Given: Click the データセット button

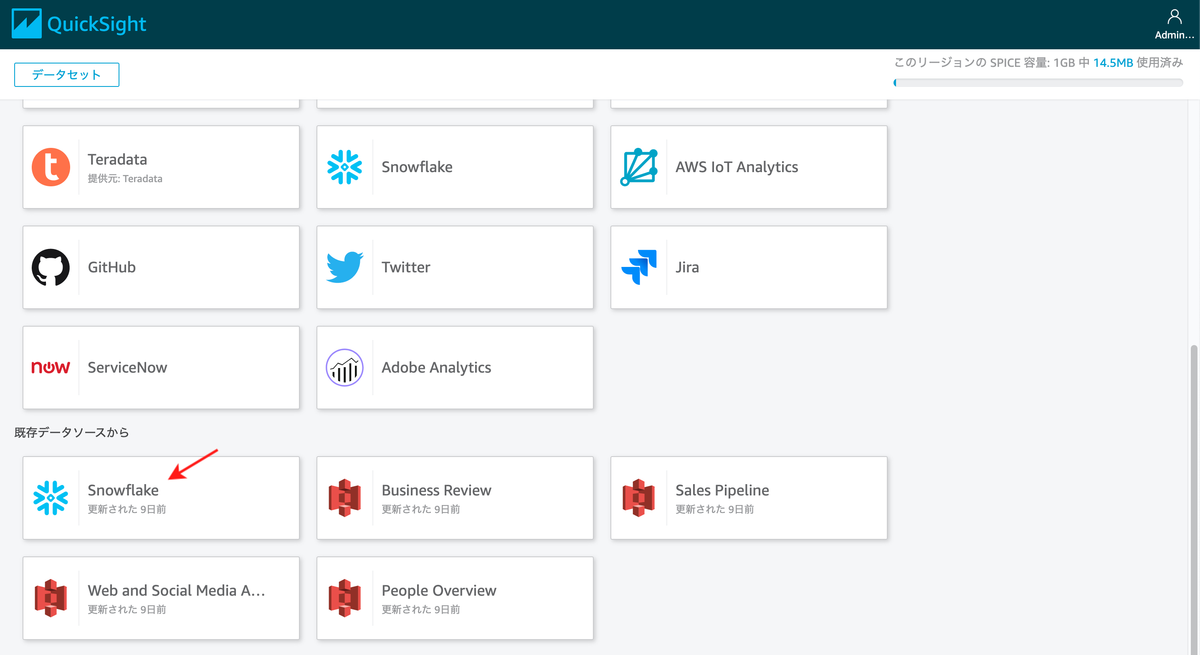Looking at the screenshot, I should (67, 75).
